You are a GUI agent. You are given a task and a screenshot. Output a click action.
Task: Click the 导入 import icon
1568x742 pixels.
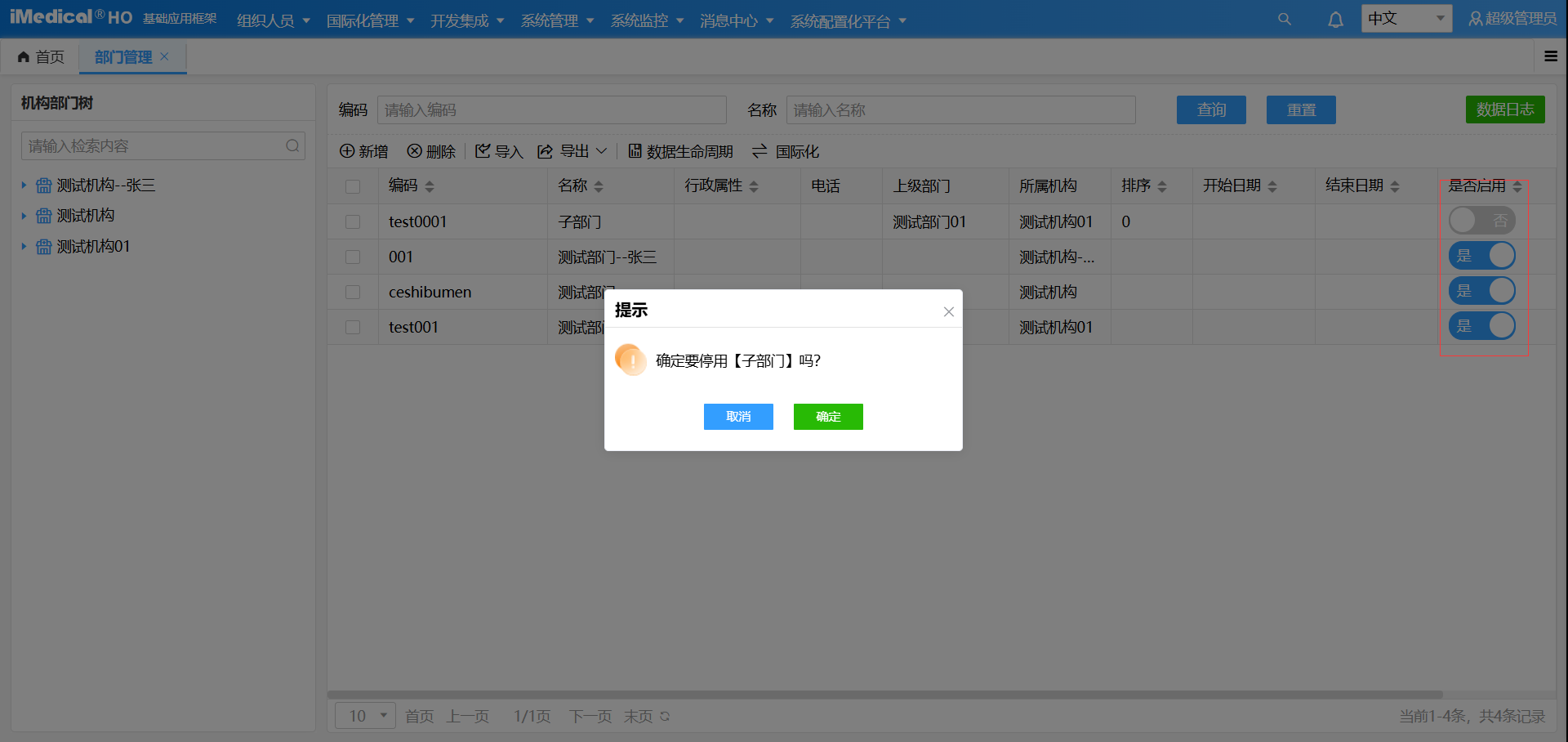(483, 151)
